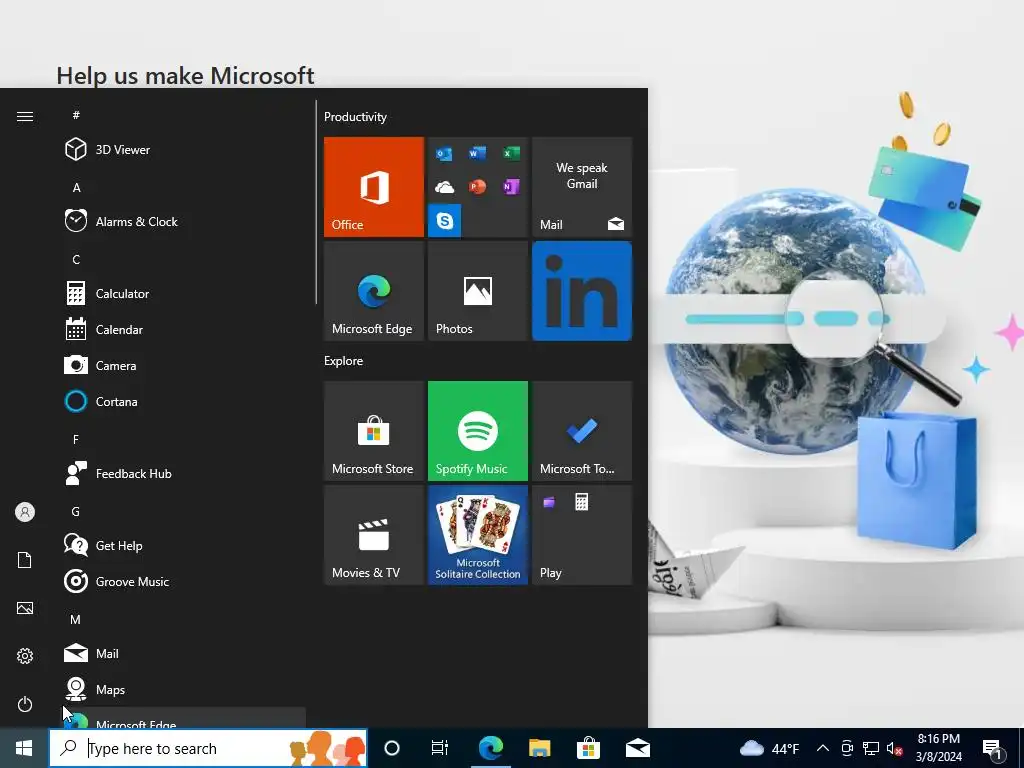This screenshot has height=768, width=1024.
Task: Open weather widget showing 44°F
Action: [x=769, y=748]
